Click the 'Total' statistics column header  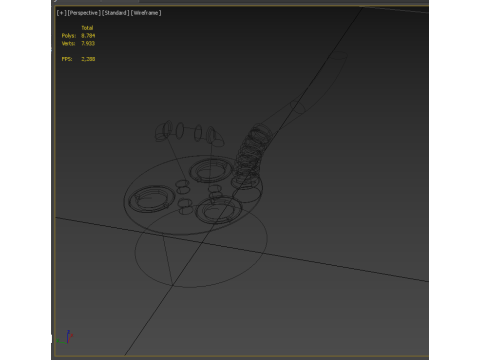[x=87, y=28]
